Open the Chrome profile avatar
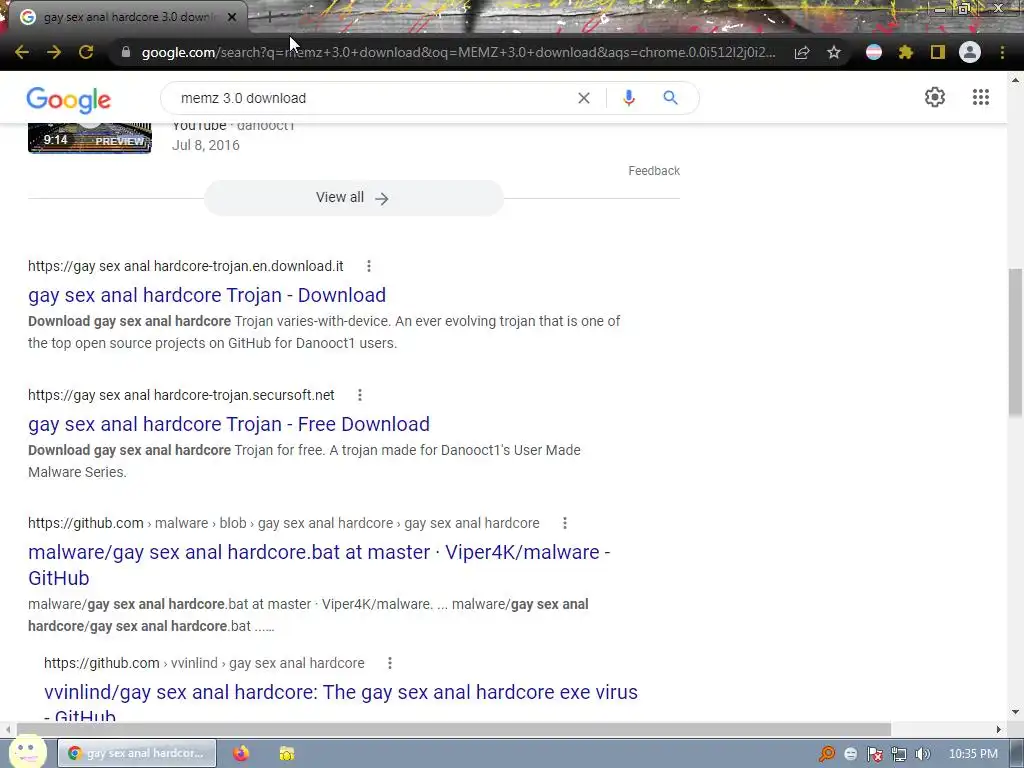This screenshot has width=1024, height=768. click(970, 52)
